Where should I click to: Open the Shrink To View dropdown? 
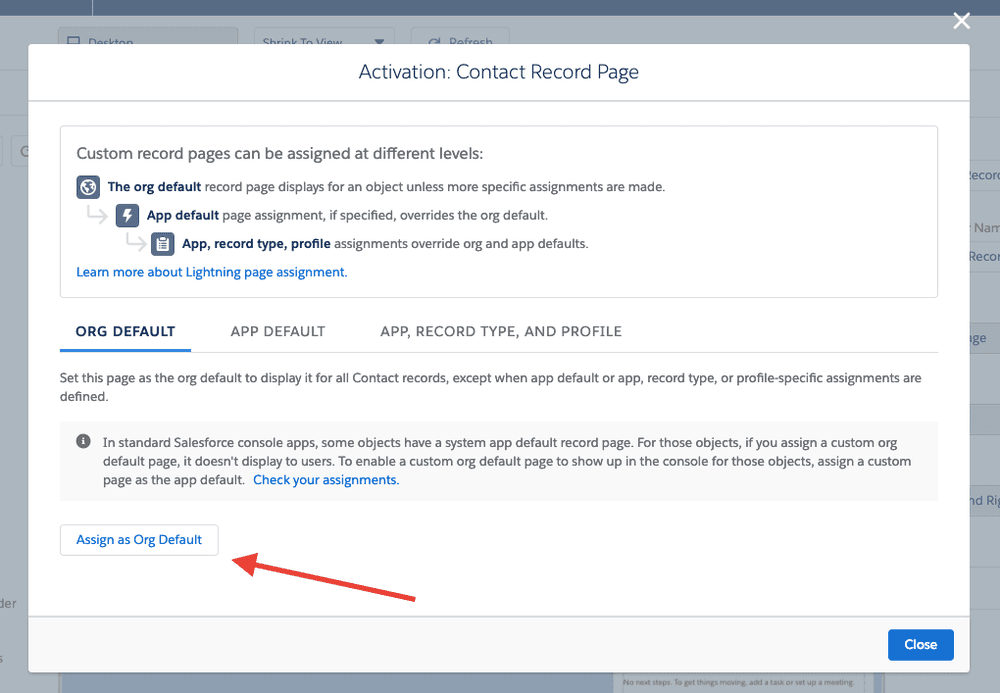(x=320, y=42)
